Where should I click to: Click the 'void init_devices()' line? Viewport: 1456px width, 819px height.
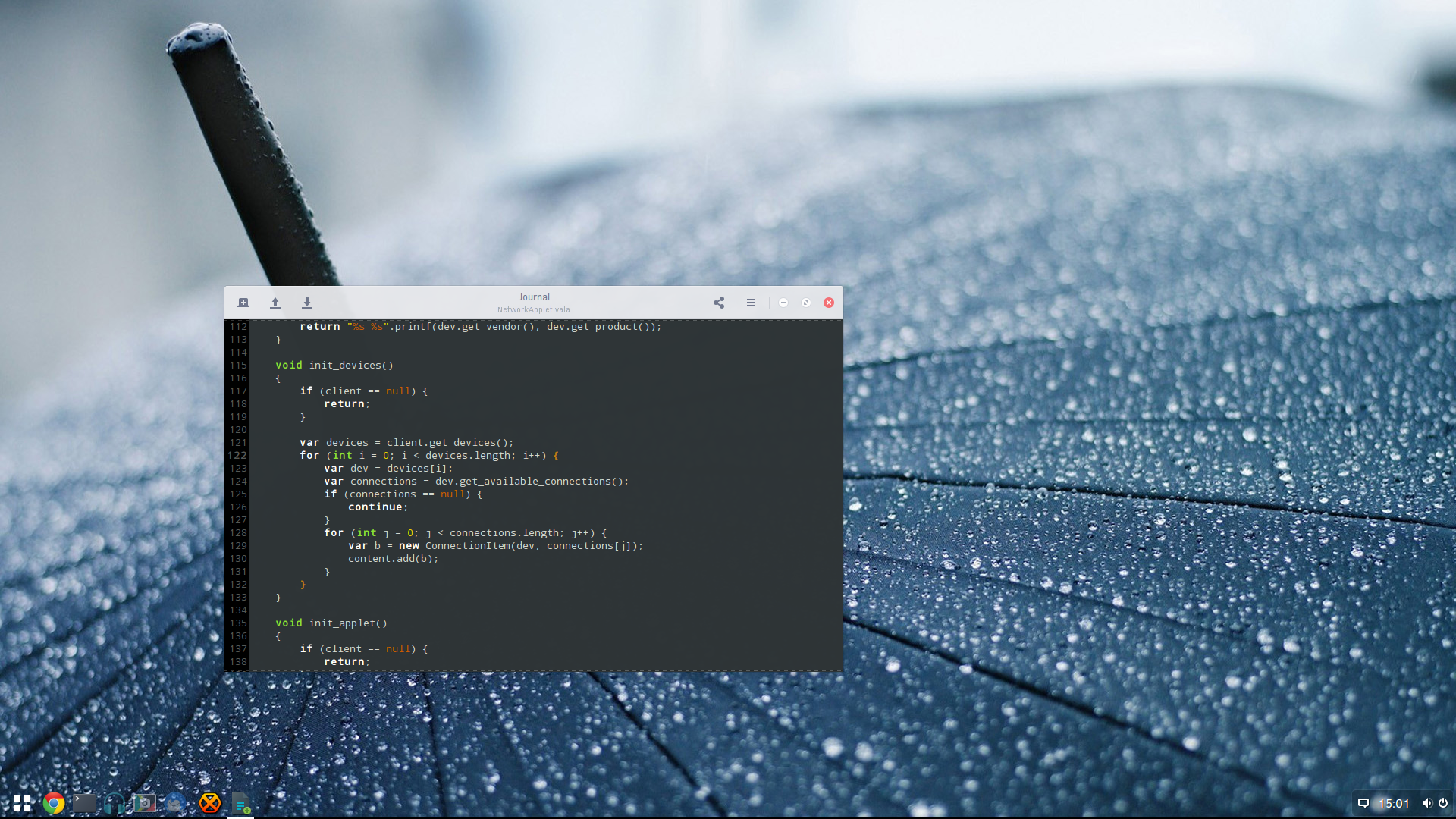(334, 366)
